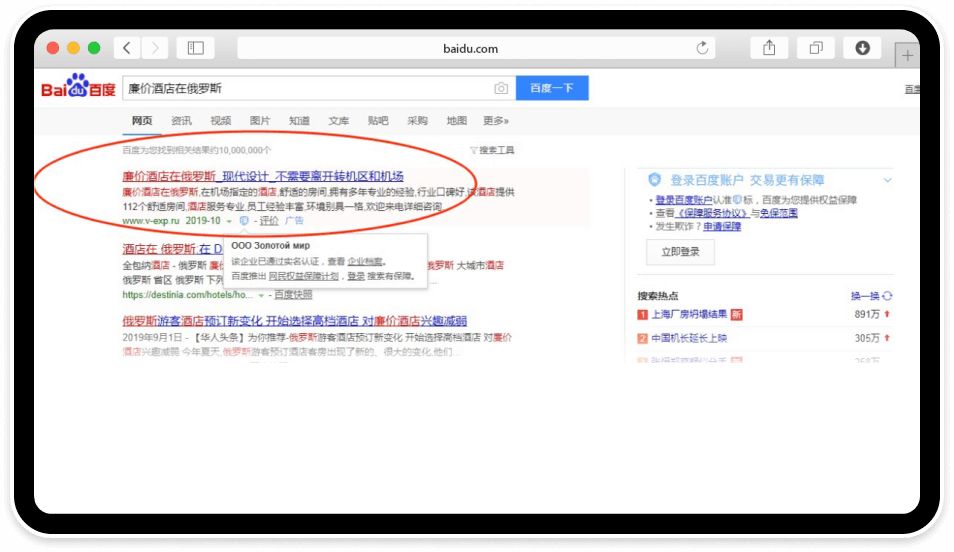Show the Safari sidebar
The width and height of the screenshot is (954, 552).
pyautogui.click(x=195, y=48)
